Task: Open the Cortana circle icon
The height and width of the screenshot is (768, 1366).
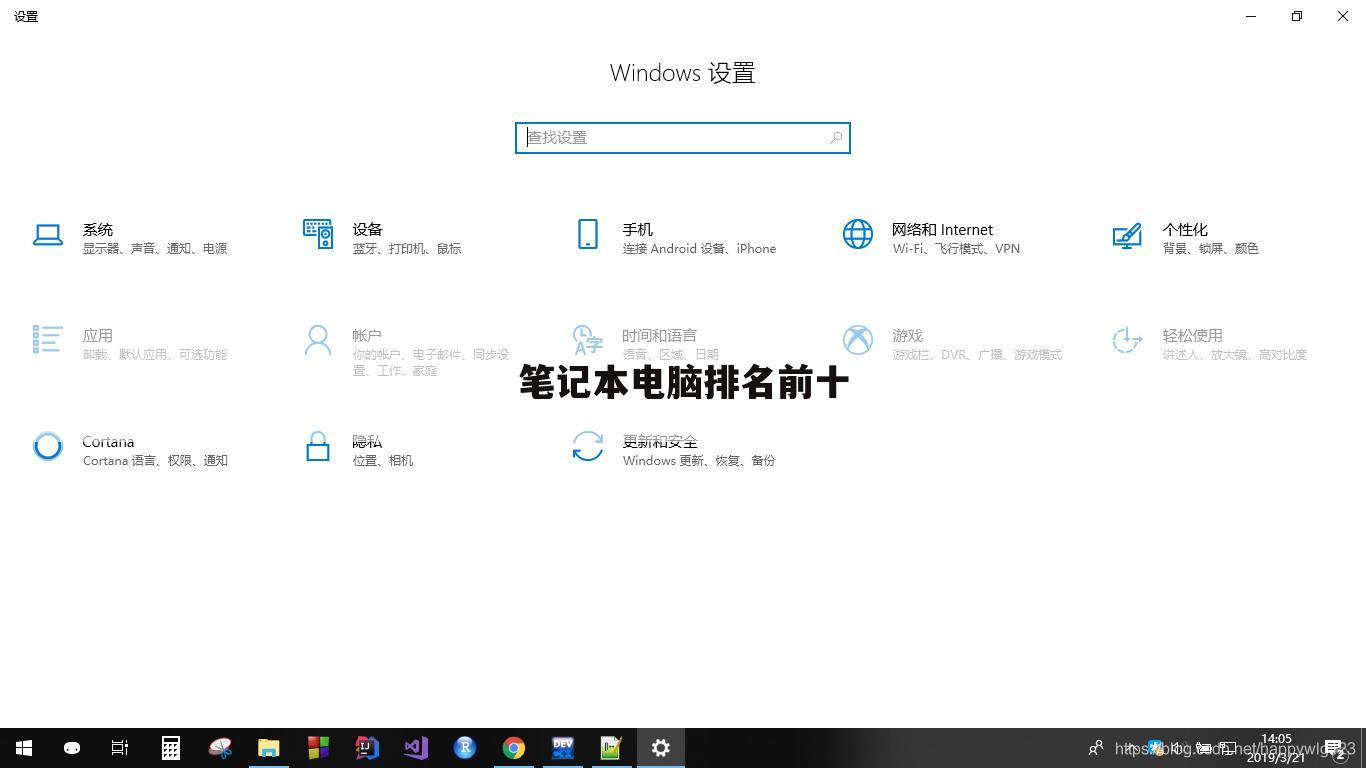Action: pyautogui.click(x=48, y=446)
